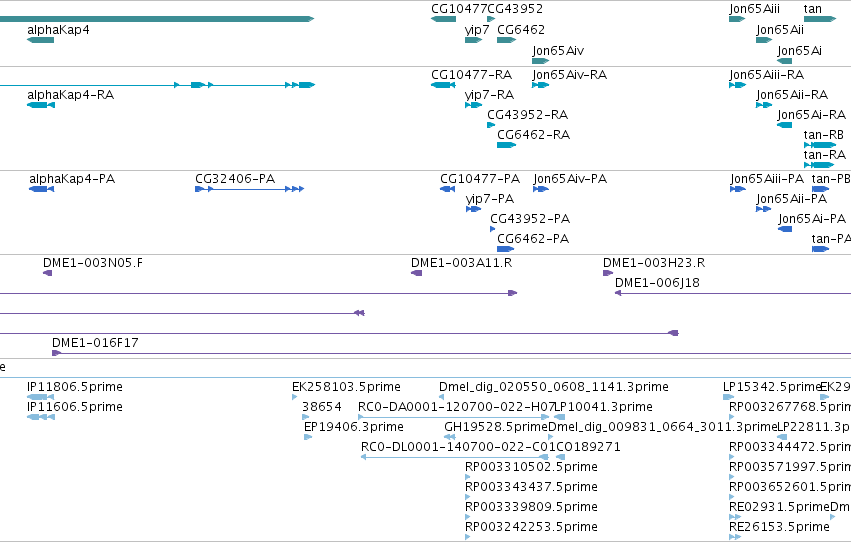The height and width of the screenshot is (542, 851).
Task: Click the RP003343437.5prime label
Action: pyautogui.click(x=531, y=487)
